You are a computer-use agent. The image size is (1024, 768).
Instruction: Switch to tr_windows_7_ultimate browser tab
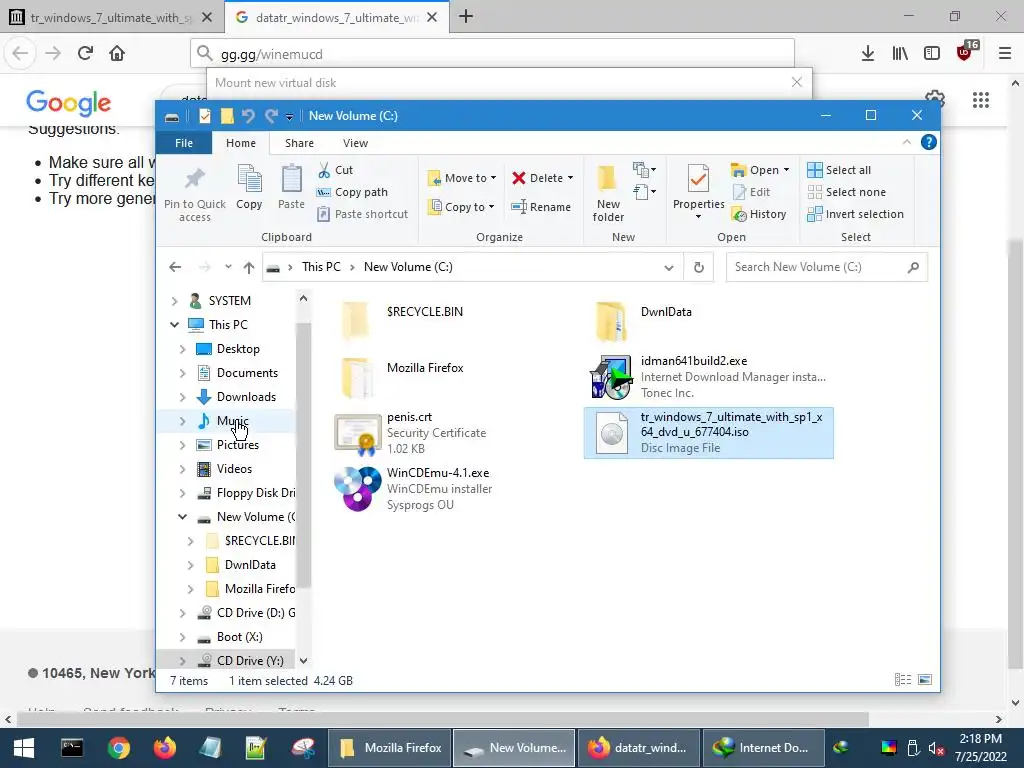click(111, 17)
